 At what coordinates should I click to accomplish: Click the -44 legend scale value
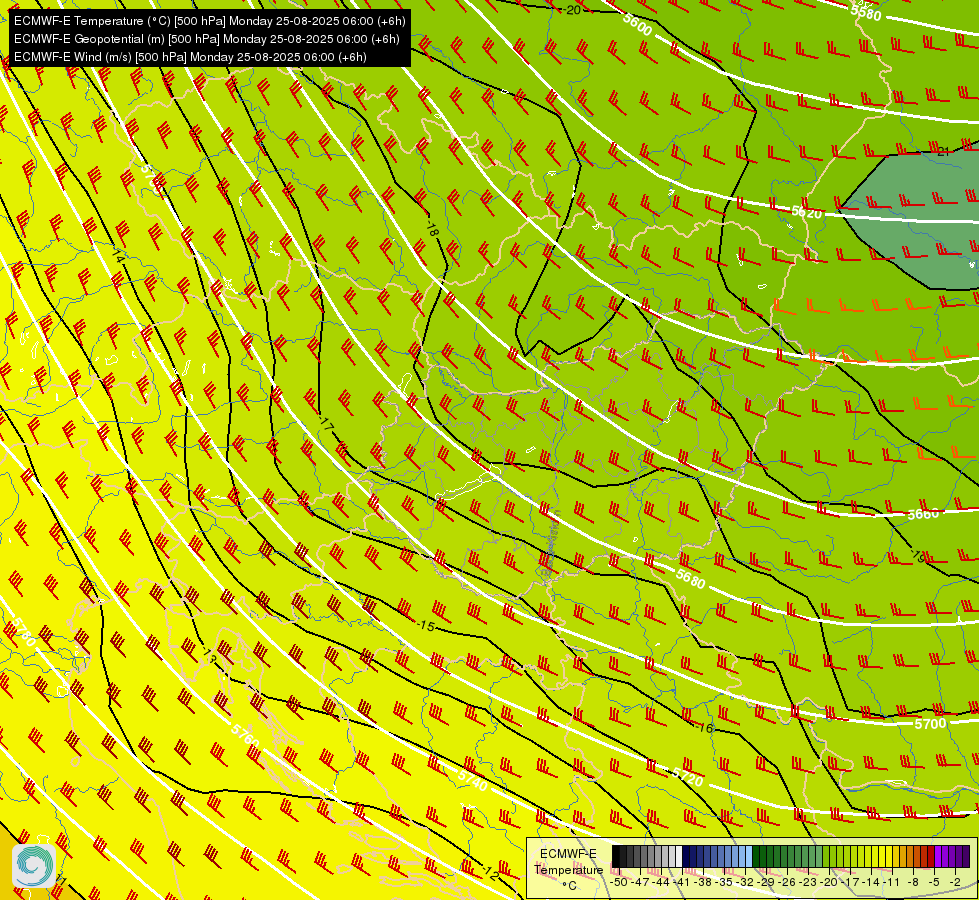coord(662,882)
